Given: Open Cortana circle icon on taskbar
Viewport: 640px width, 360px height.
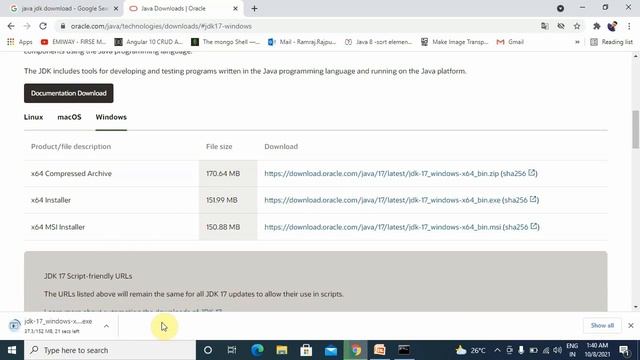Looking at the screenshot, I should point(208,350).
